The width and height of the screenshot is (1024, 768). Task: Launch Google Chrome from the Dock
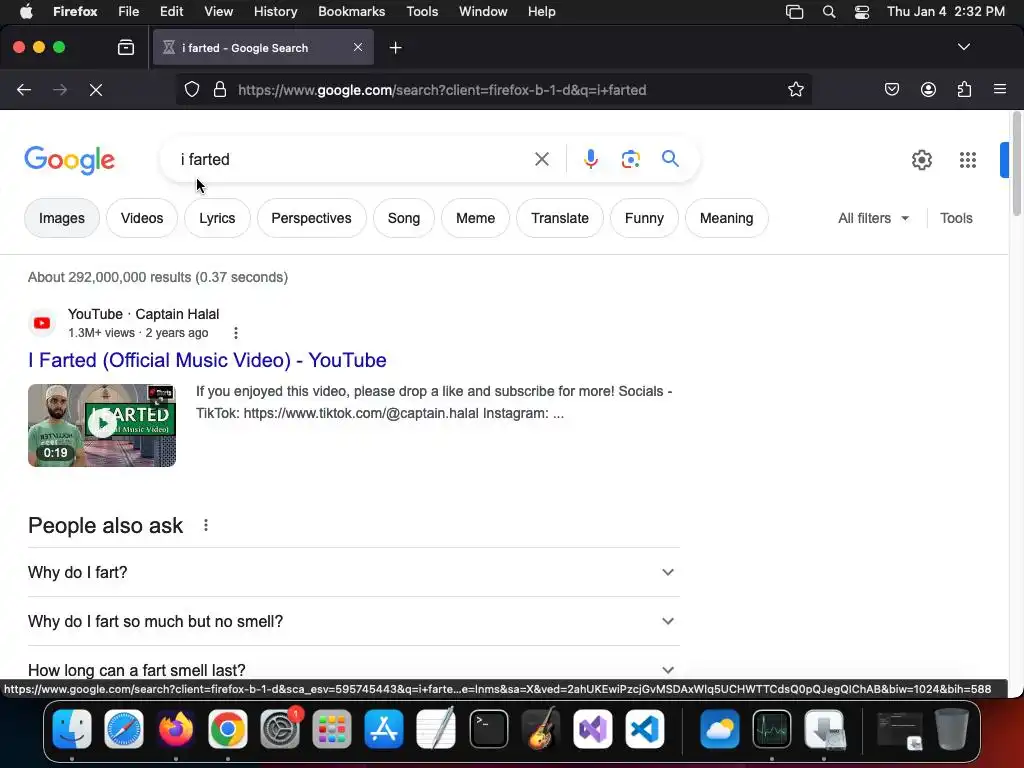pos(227,729)
